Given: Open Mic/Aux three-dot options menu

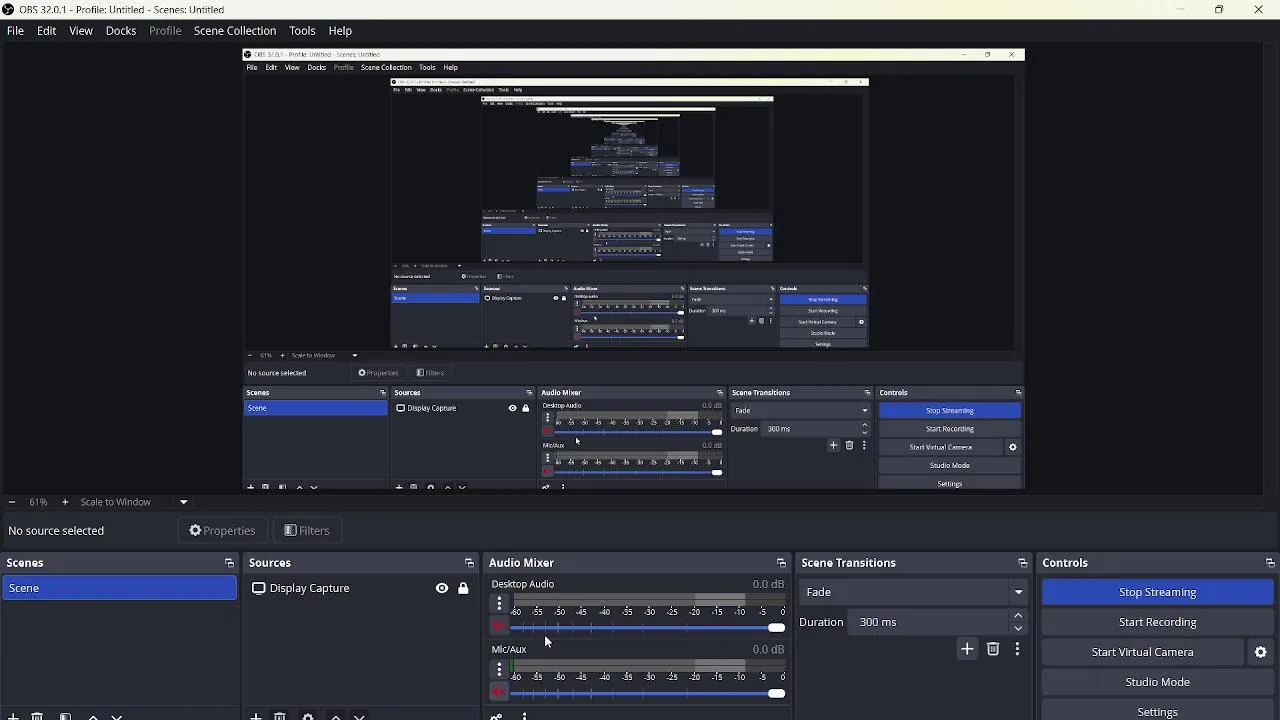Looking at the screenshot, I should 499,669.
